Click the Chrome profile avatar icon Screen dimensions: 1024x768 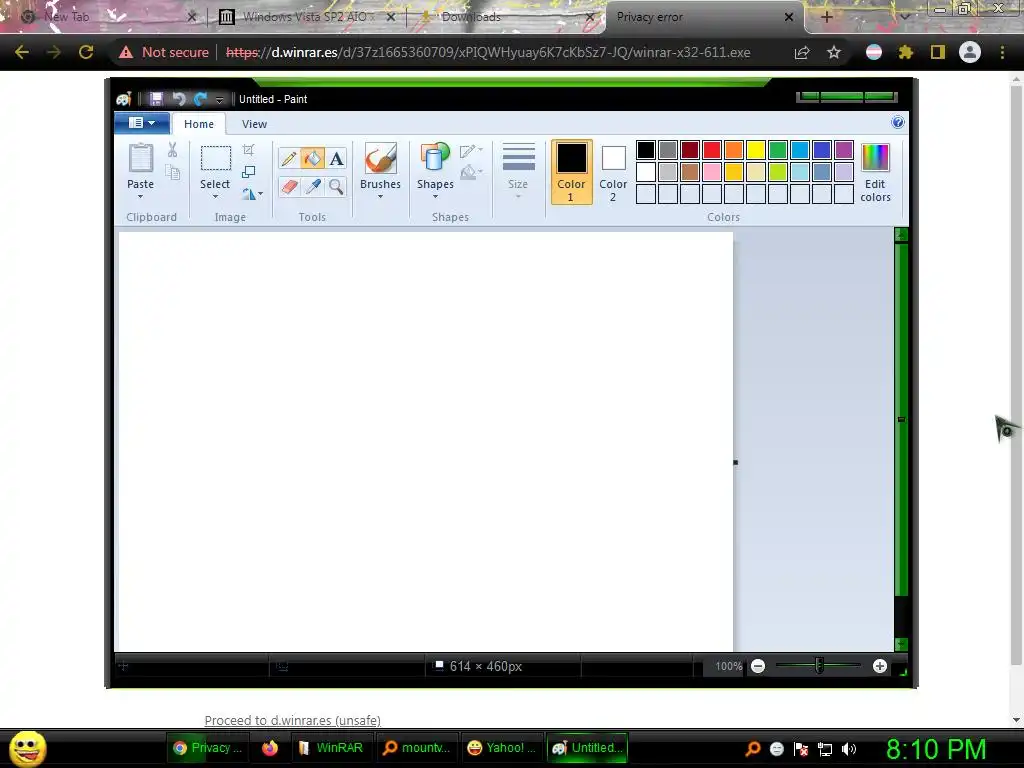pyautogui.click(x=970, y=52)
